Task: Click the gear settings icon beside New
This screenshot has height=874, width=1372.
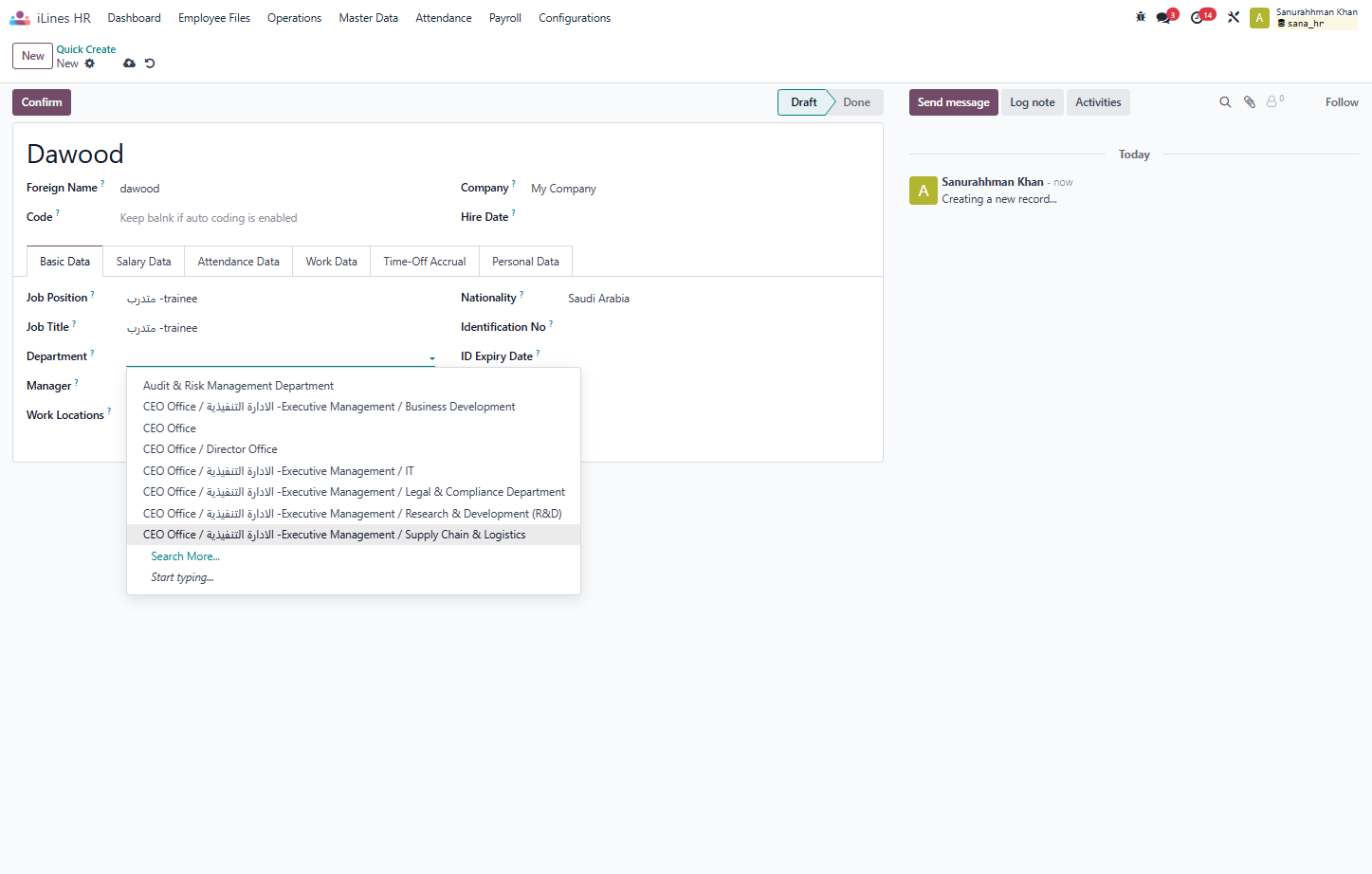Action: point(90,64)
